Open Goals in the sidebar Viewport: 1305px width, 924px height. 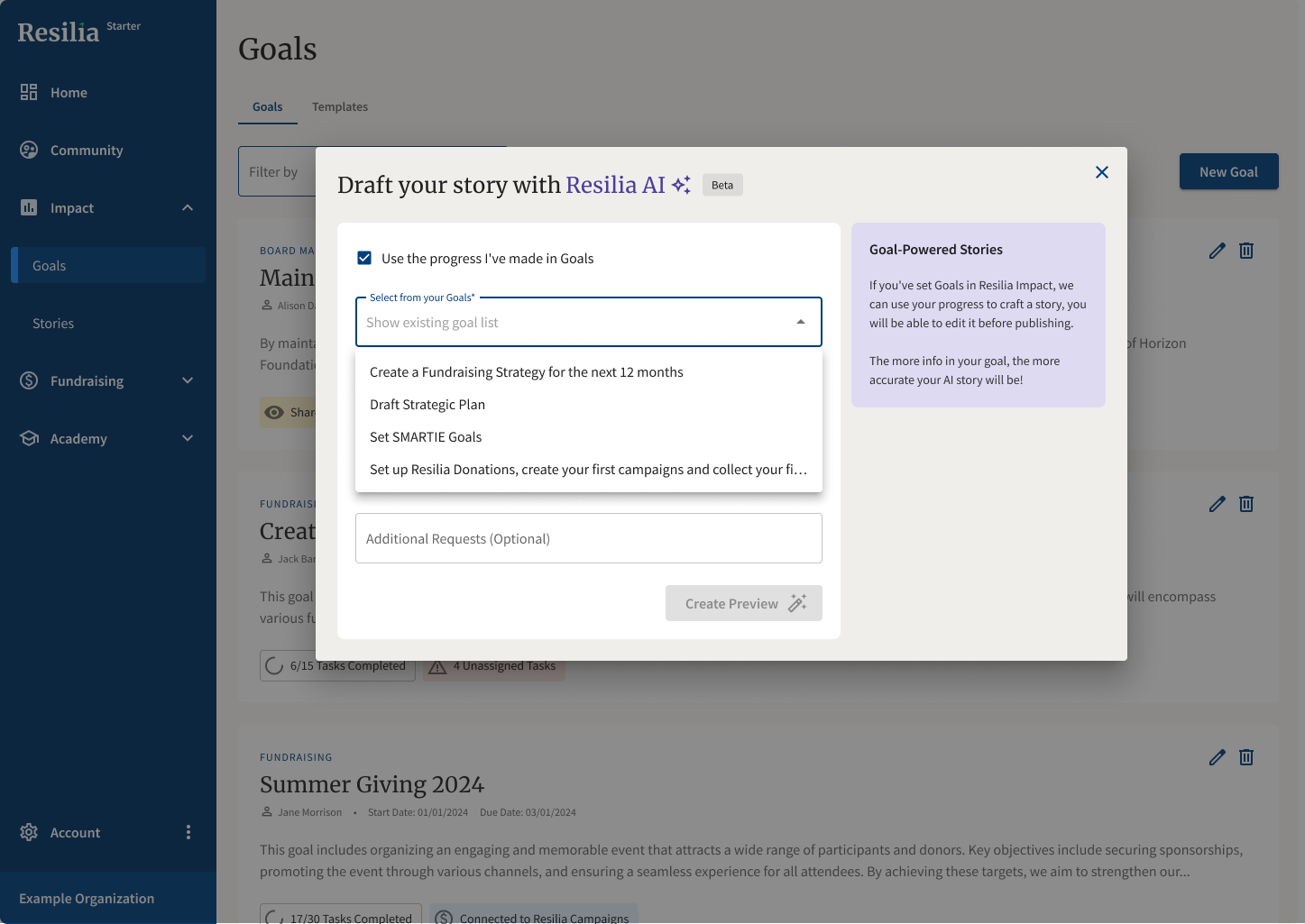[108, 265]
